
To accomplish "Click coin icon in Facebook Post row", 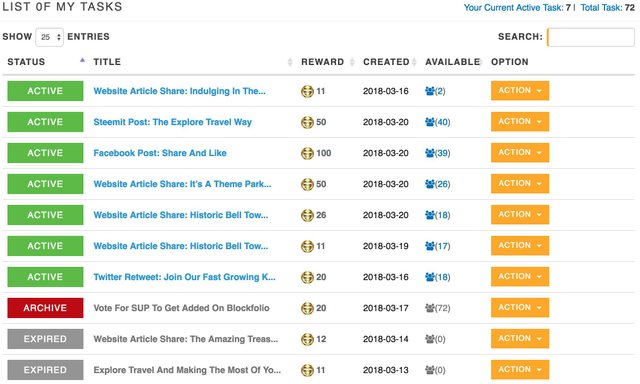I will 307,153.
